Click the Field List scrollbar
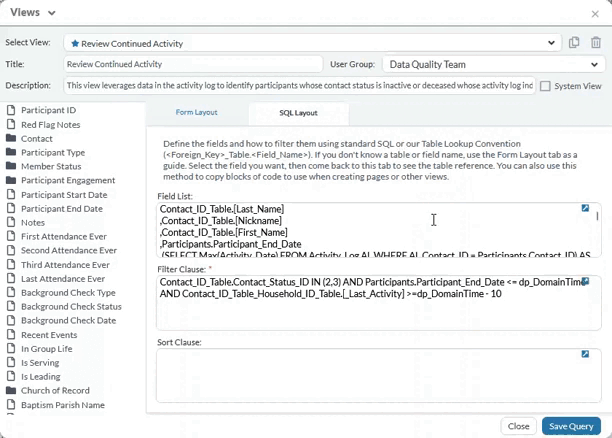 pyautogui.click(x=597, y=216)
